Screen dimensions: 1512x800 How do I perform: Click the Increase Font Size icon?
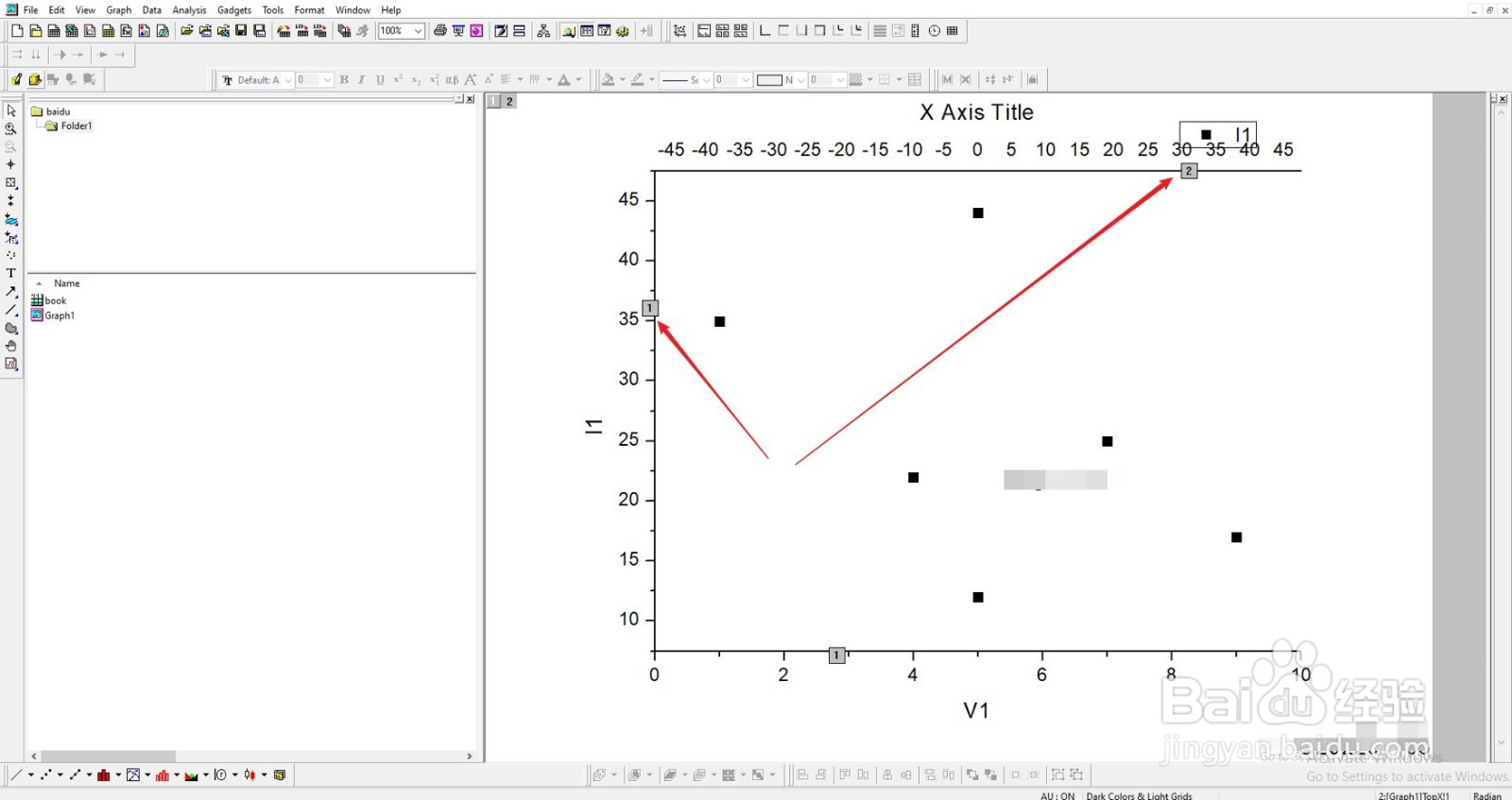(471, 80)
